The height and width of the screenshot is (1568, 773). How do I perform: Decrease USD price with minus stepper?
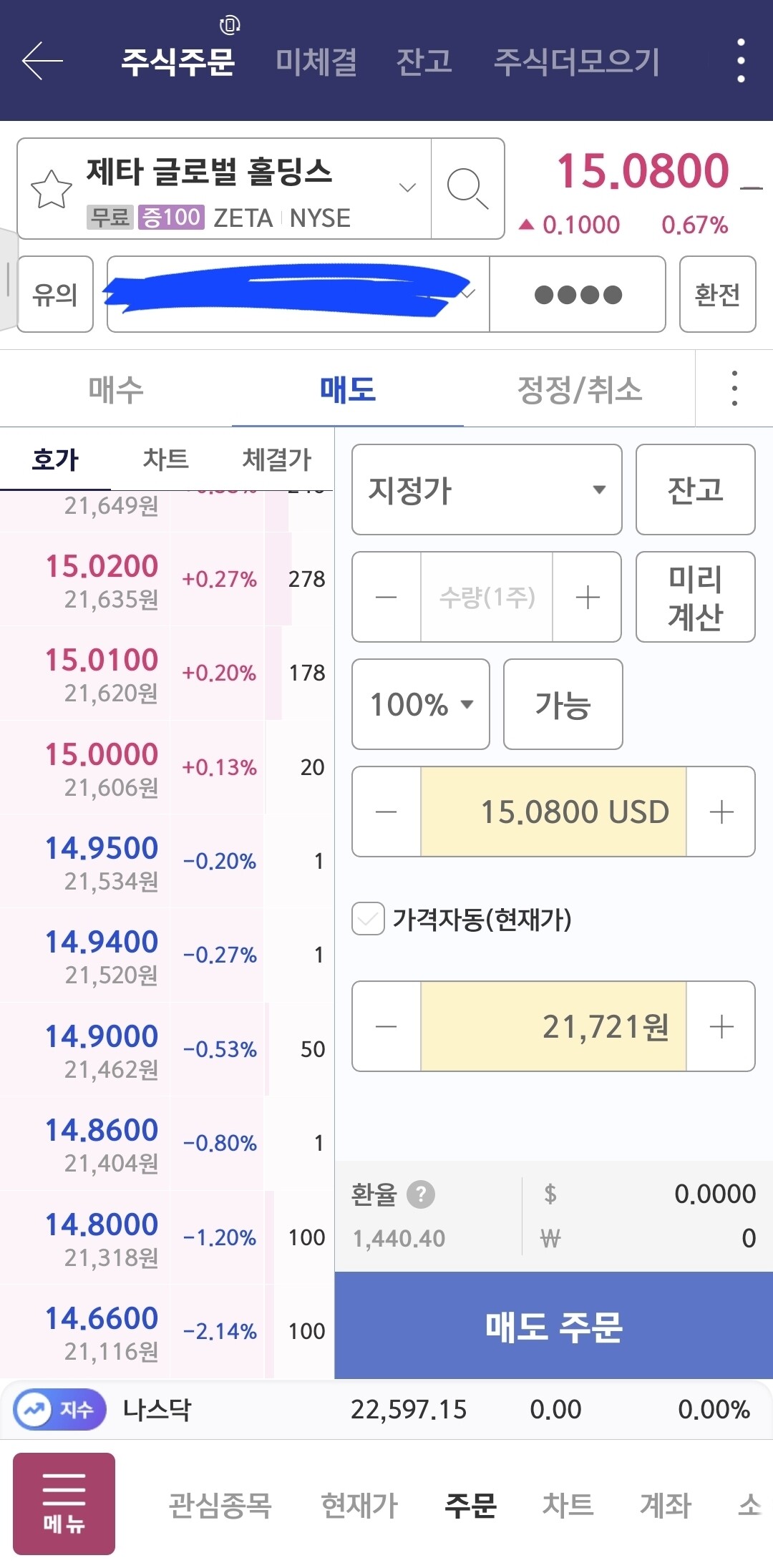(386, 812)
